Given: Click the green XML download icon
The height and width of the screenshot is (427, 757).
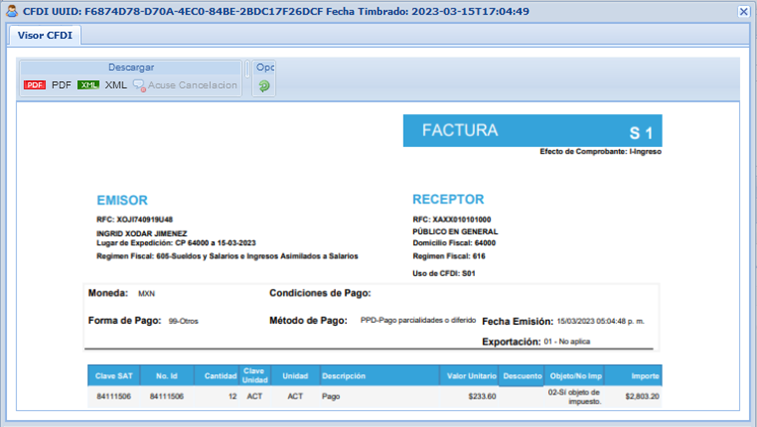Looking at the screenshot, I should [x=88, y=86].
